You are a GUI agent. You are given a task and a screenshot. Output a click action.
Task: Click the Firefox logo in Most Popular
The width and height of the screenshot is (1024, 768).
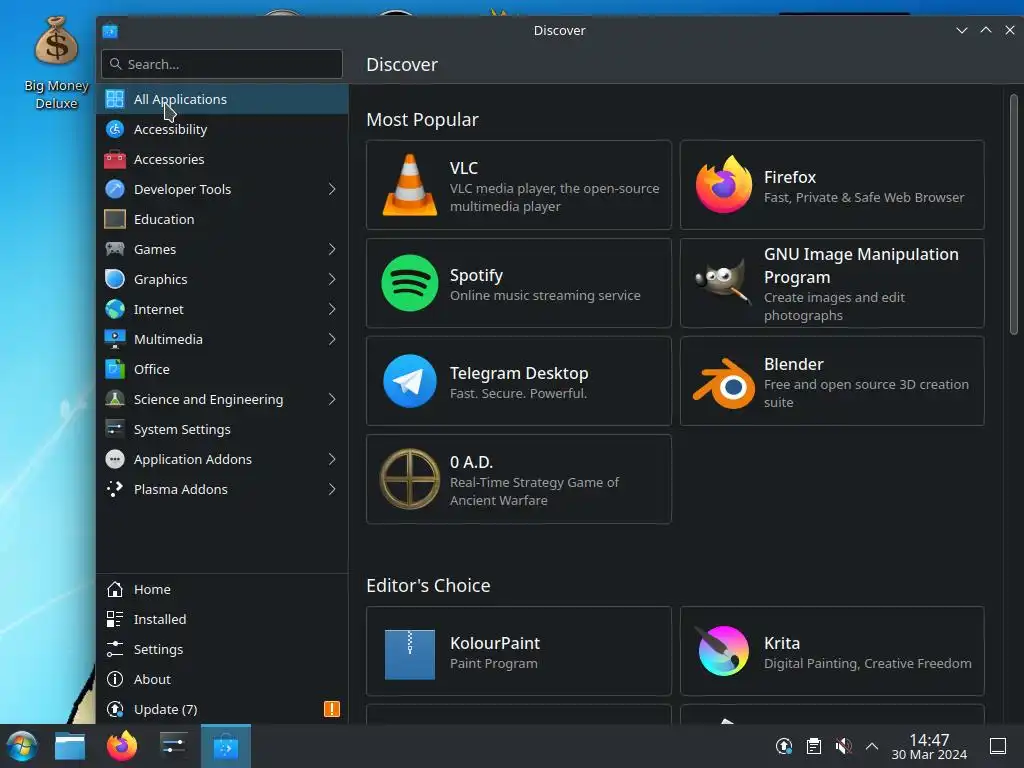(x=723, y=185)
